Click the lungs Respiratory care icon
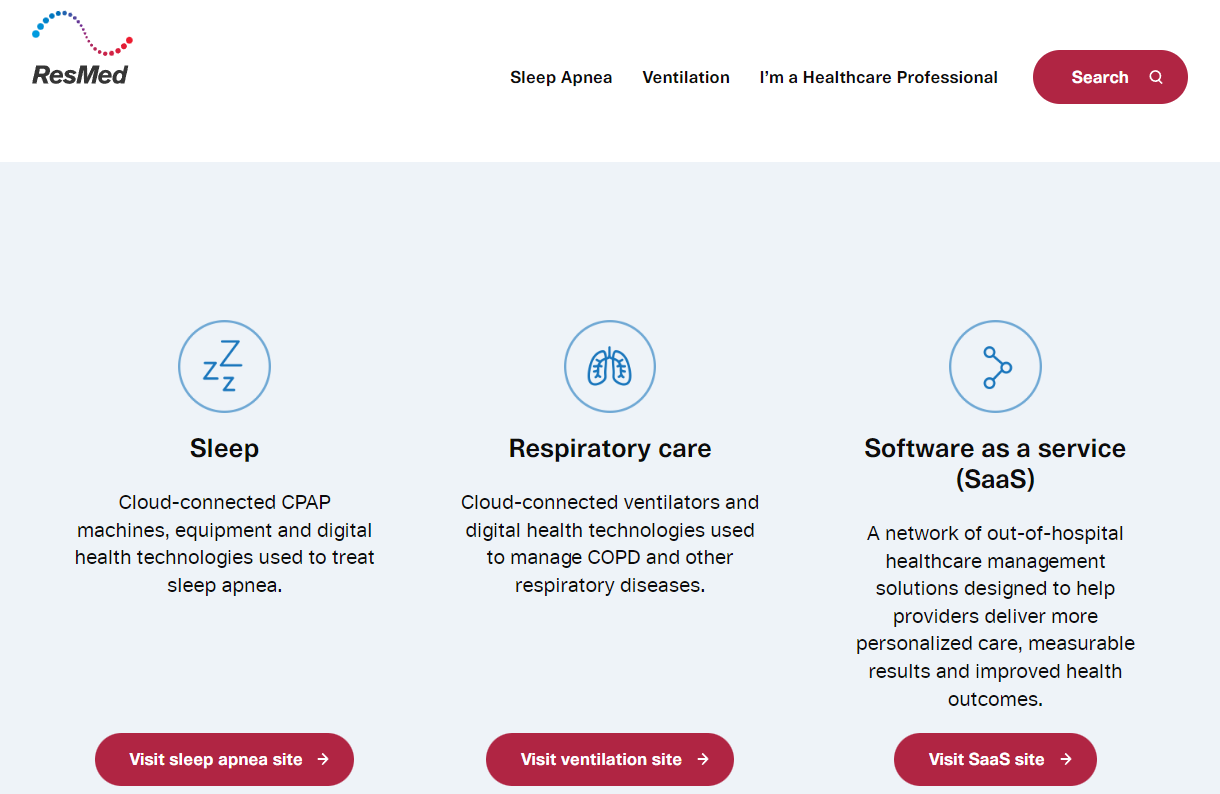The height and width of the screenshot is (794, 1220). 610,367
